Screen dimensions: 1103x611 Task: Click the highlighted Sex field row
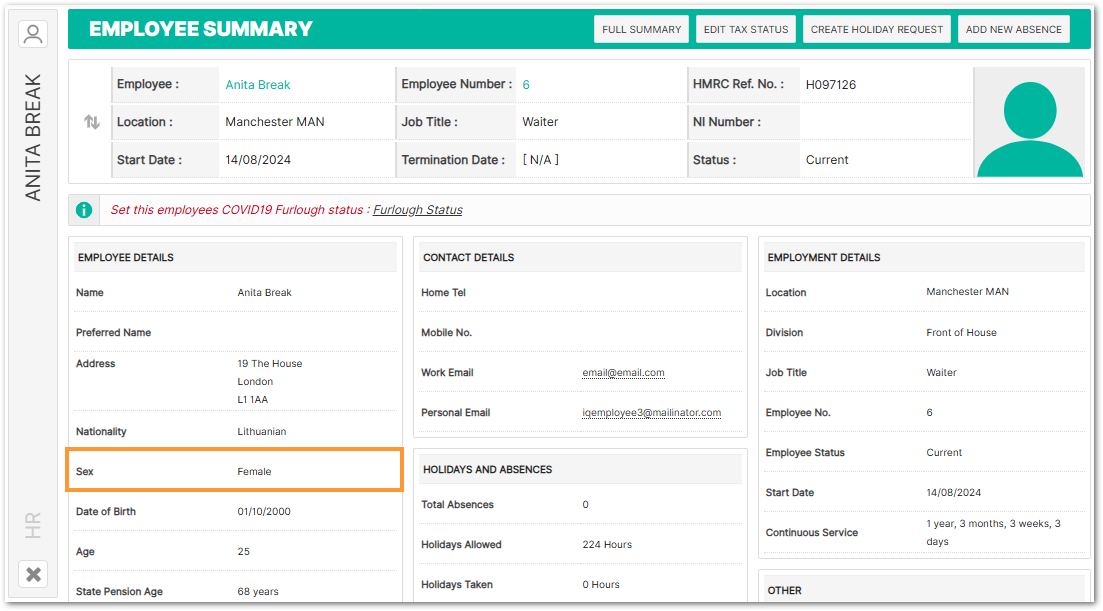coord(234,470)
